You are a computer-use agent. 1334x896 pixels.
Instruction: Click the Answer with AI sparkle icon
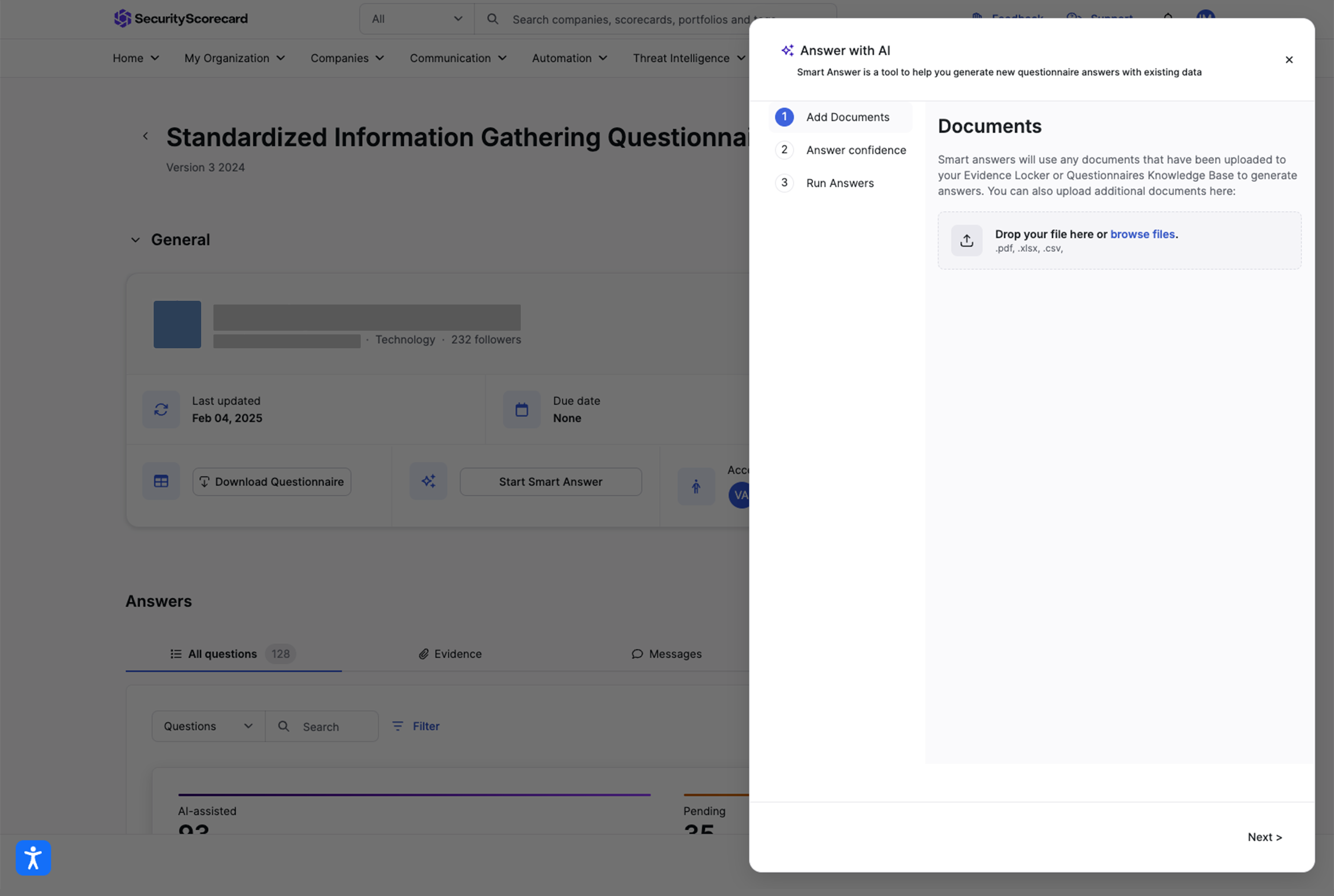point(788,50)
